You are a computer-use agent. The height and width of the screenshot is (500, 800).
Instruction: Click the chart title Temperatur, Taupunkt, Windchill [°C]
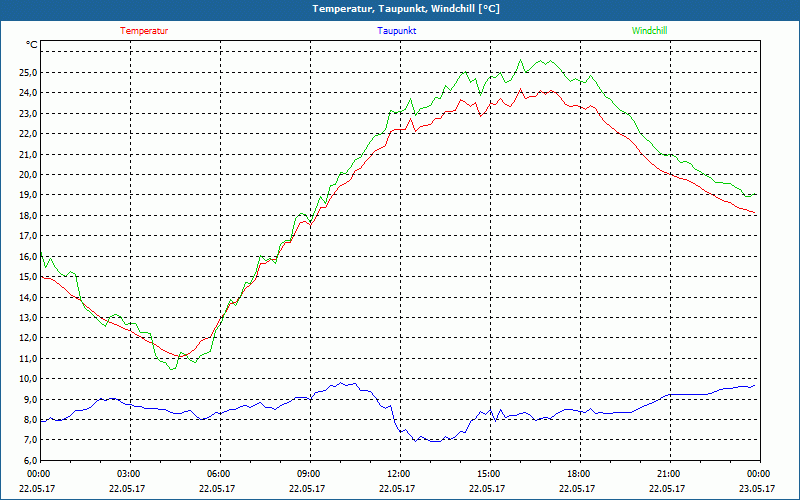click(x=406, y=9)
